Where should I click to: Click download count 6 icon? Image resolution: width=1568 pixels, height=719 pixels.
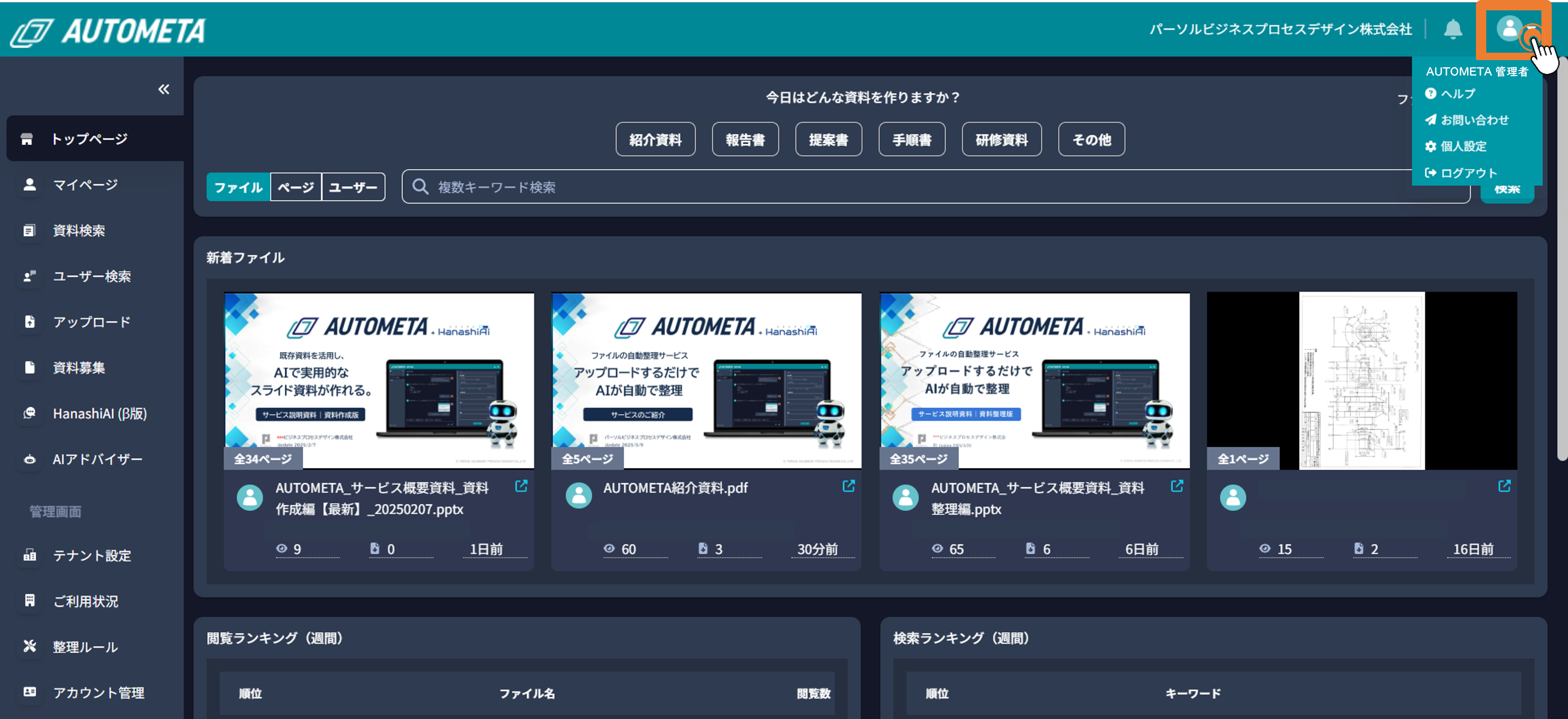(x=1030, y=549)
